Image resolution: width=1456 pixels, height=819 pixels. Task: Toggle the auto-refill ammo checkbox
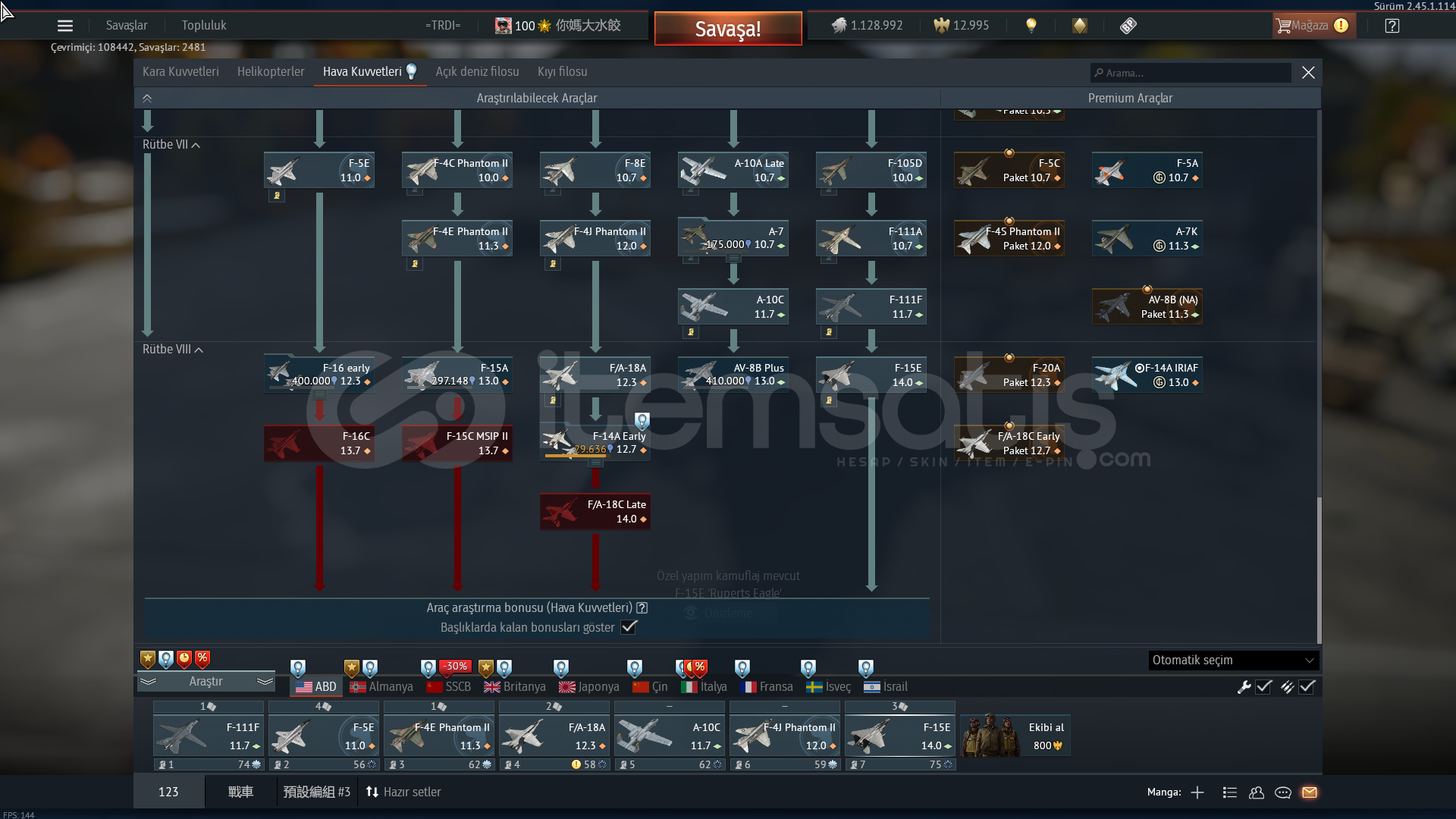pos(1307,687)
